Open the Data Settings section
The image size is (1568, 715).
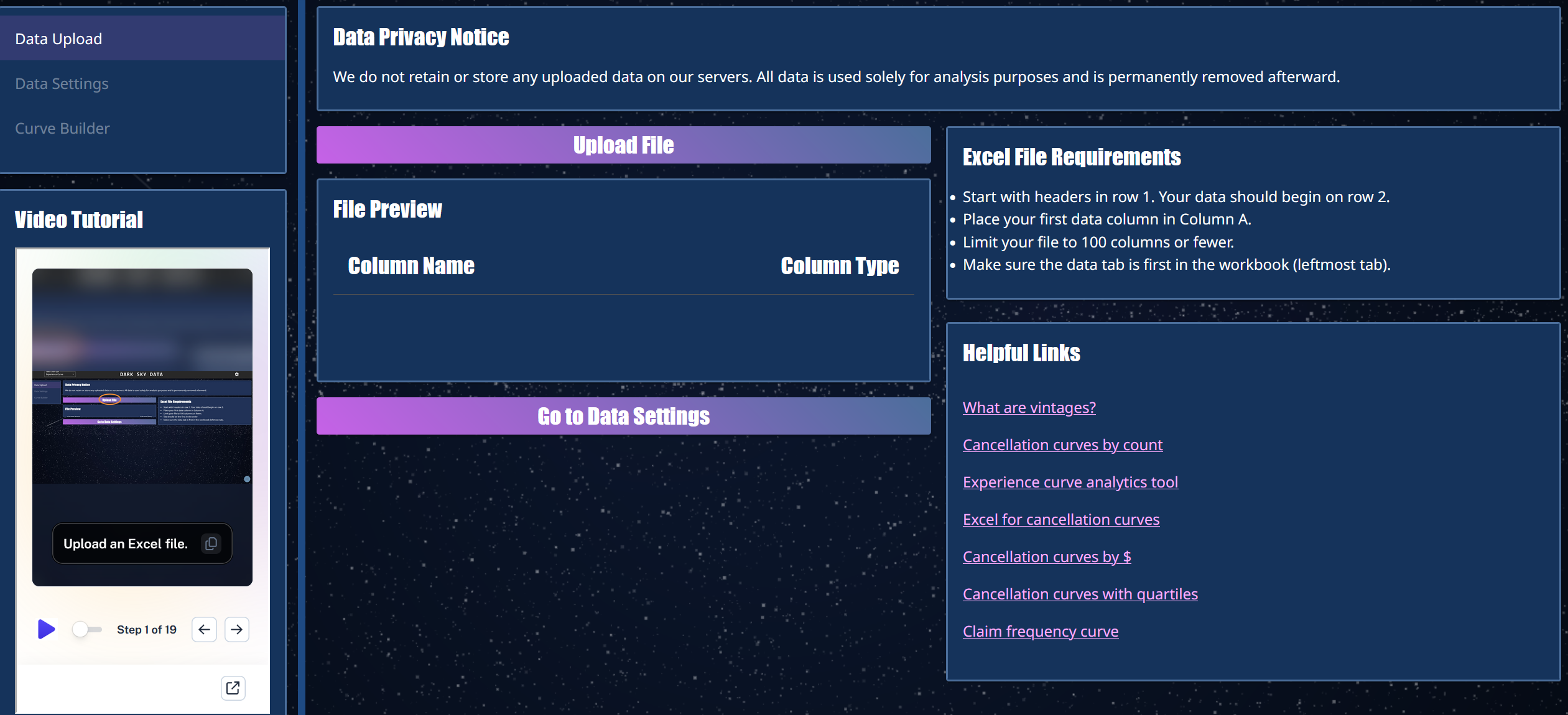tap(62, 83)
